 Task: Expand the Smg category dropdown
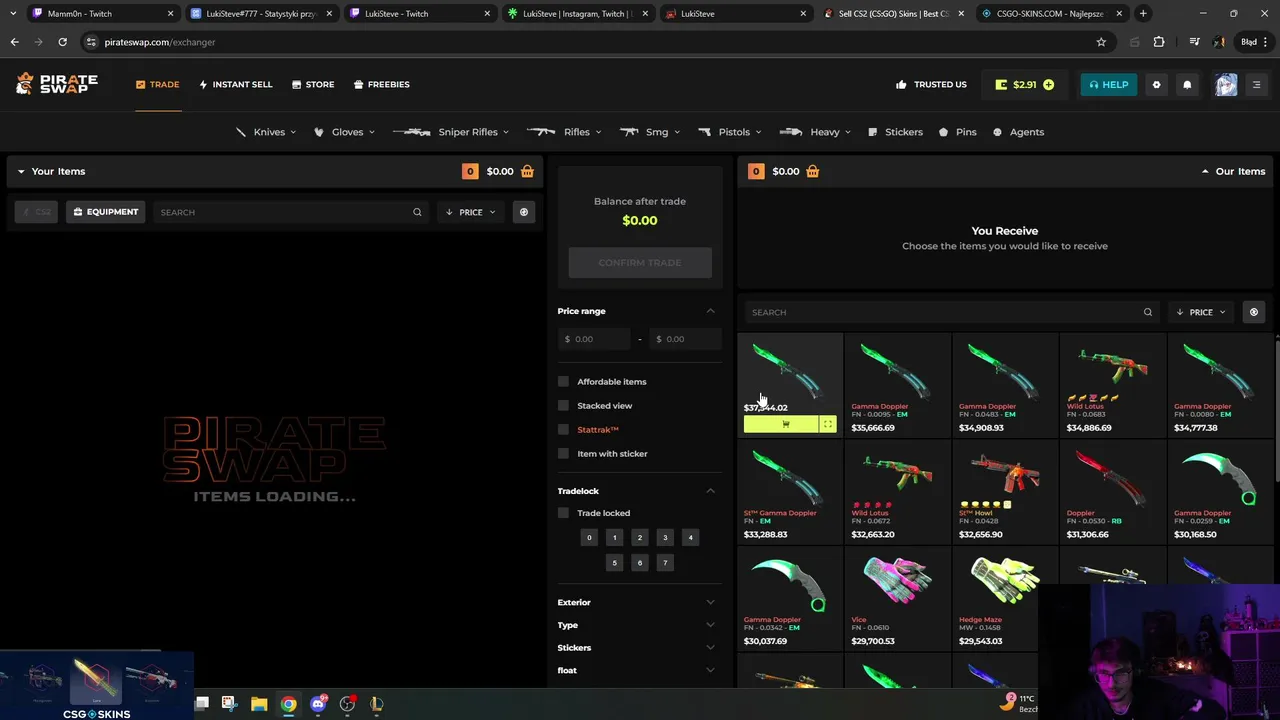[650, 132]
